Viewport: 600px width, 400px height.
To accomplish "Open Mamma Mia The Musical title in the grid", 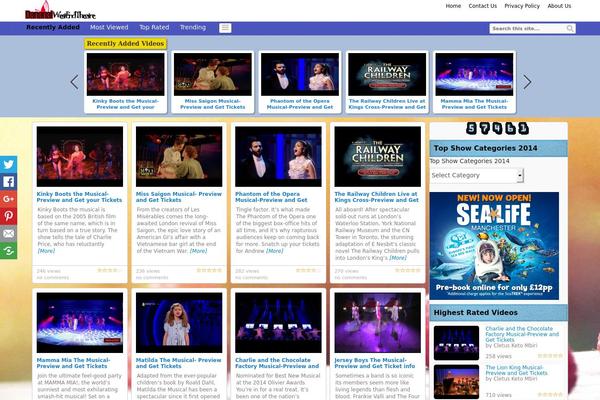I will (x=73, y=363).
